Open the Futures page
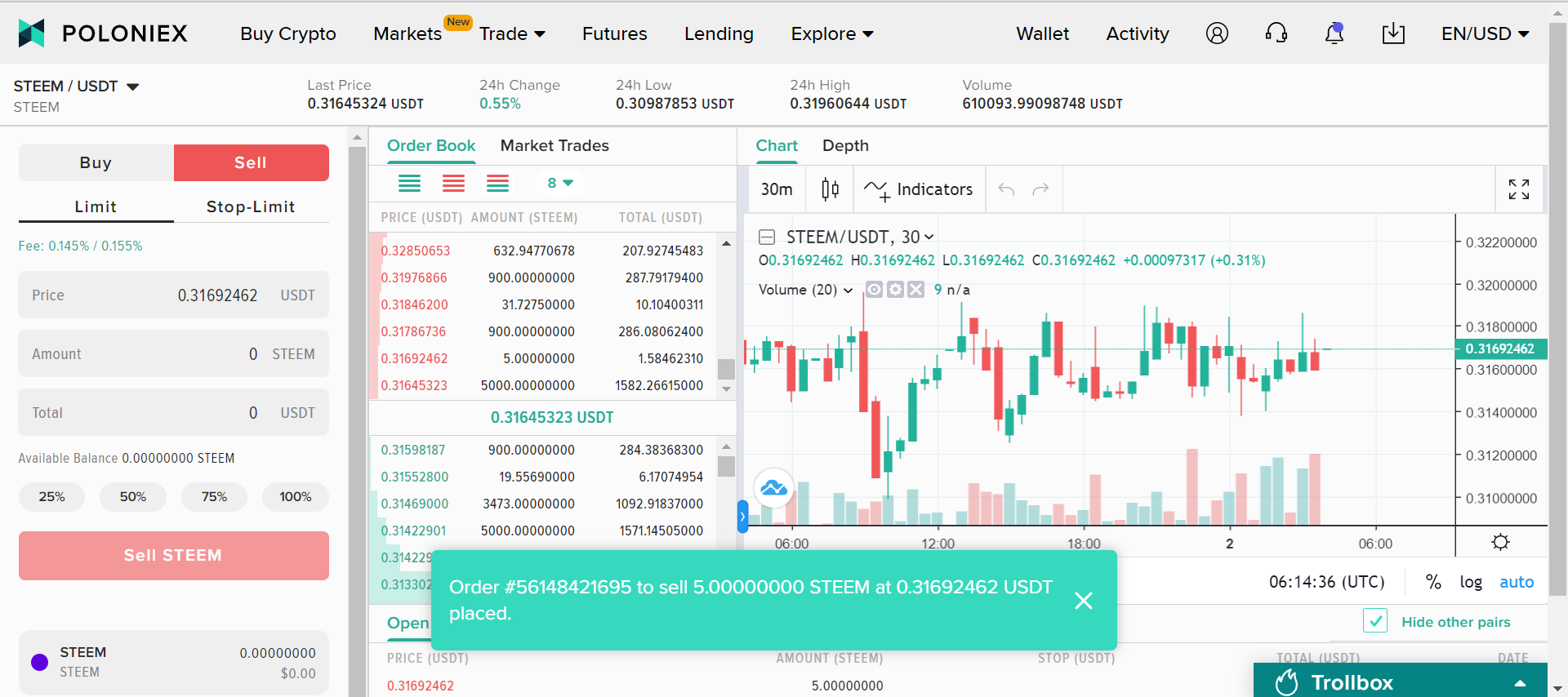This screenshot has width=1568, height=697. pyautogui.click(x=615, y=33)
